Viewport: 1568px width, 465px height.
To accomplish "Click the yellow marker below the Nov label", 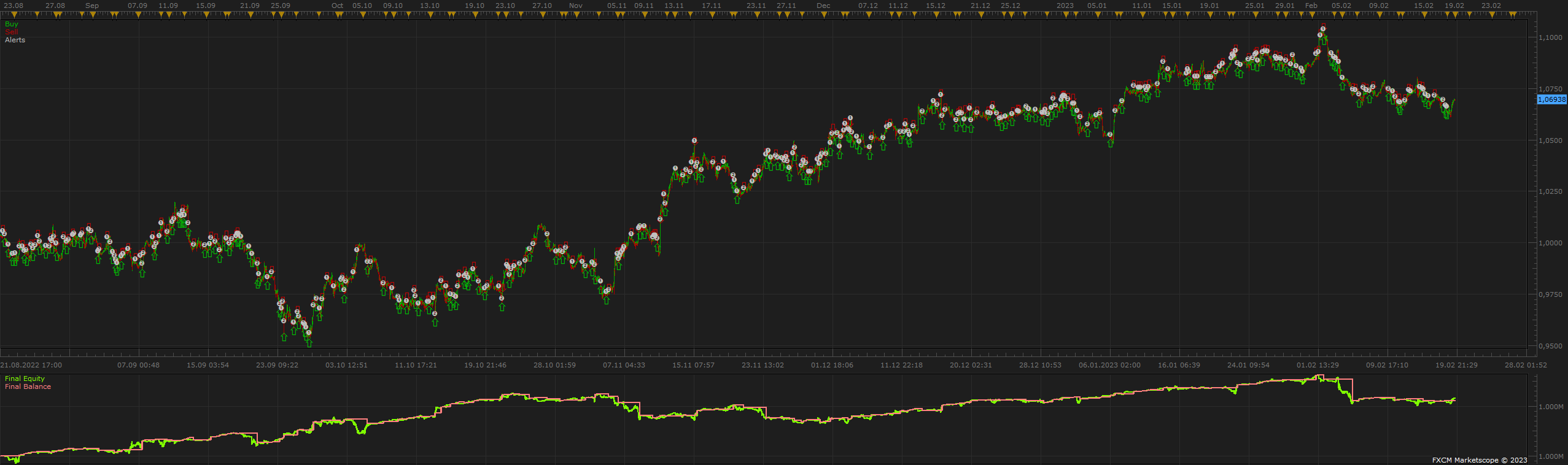I will coord(576,15).
